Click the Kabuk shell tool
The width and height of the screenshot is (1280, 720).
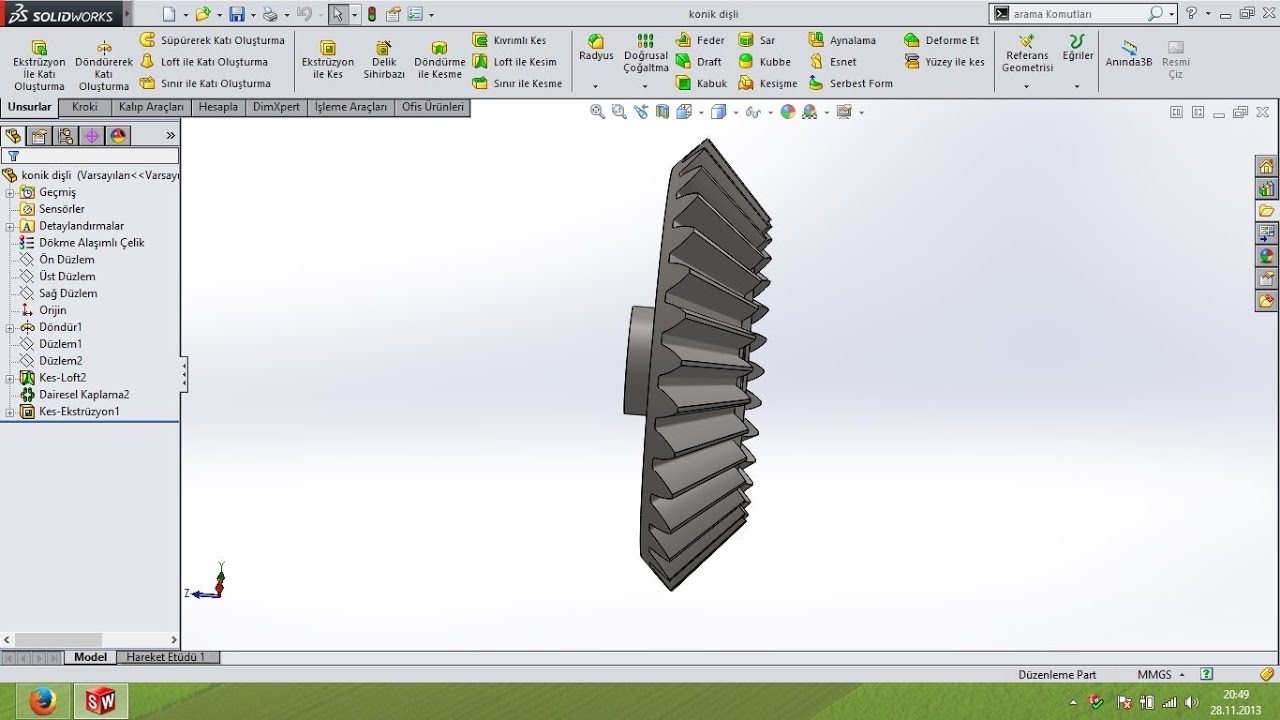tap(702, 84)
